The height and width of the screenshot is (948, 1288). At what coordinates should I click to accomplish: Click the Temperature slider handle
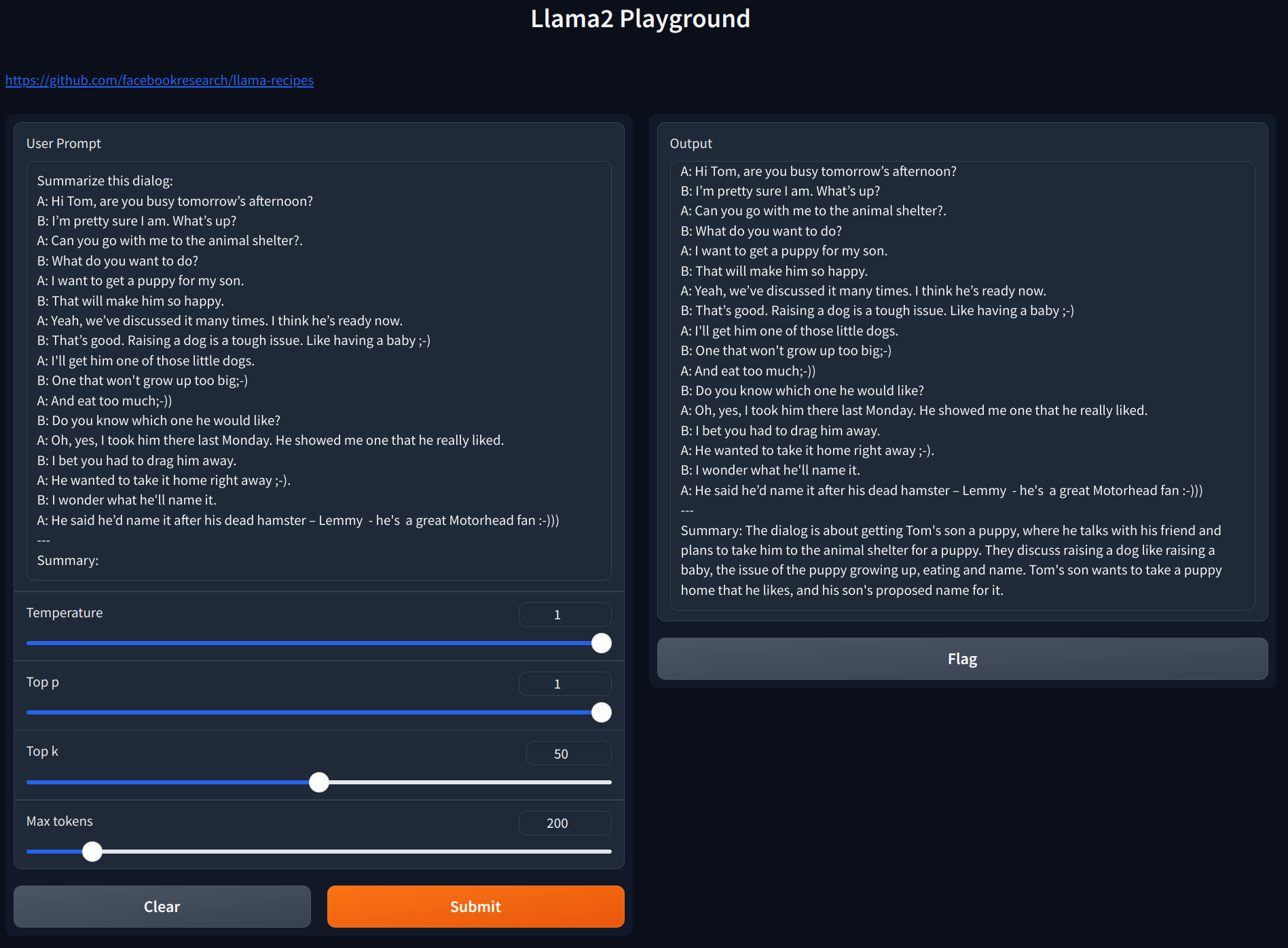601,643
